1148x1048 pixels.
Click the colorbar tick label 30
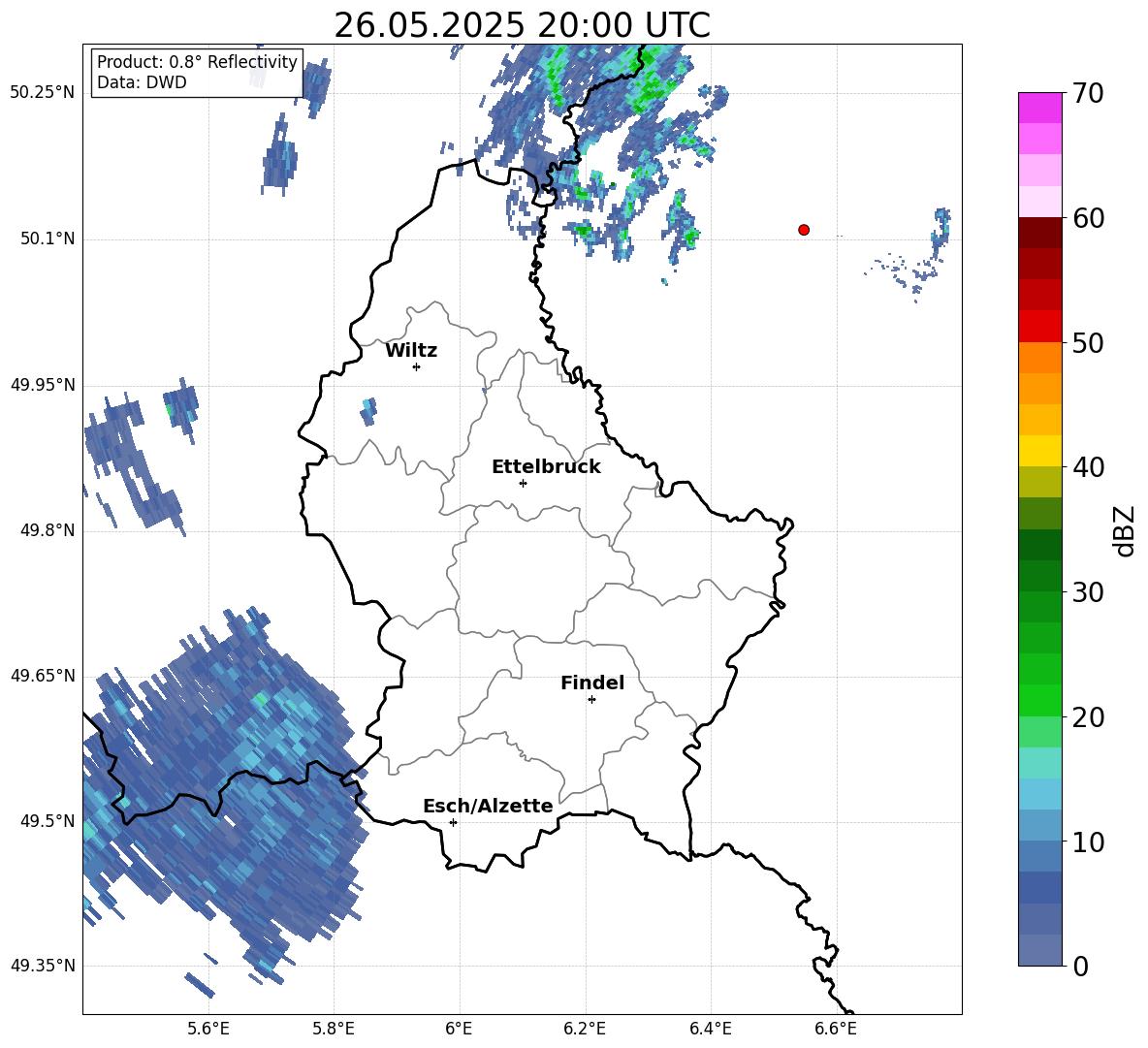1088,592
